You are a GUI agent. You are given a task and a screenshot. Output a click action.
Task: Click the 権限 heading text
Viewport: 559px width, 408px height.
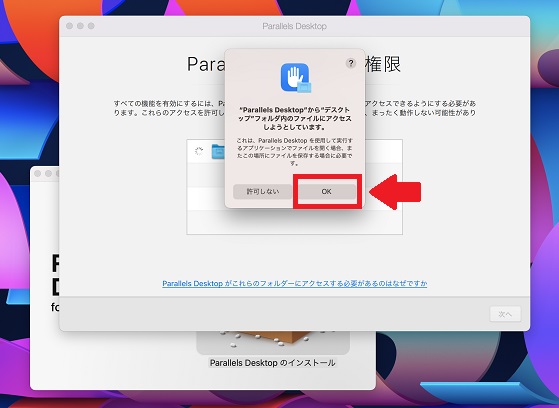coord(383,65)
